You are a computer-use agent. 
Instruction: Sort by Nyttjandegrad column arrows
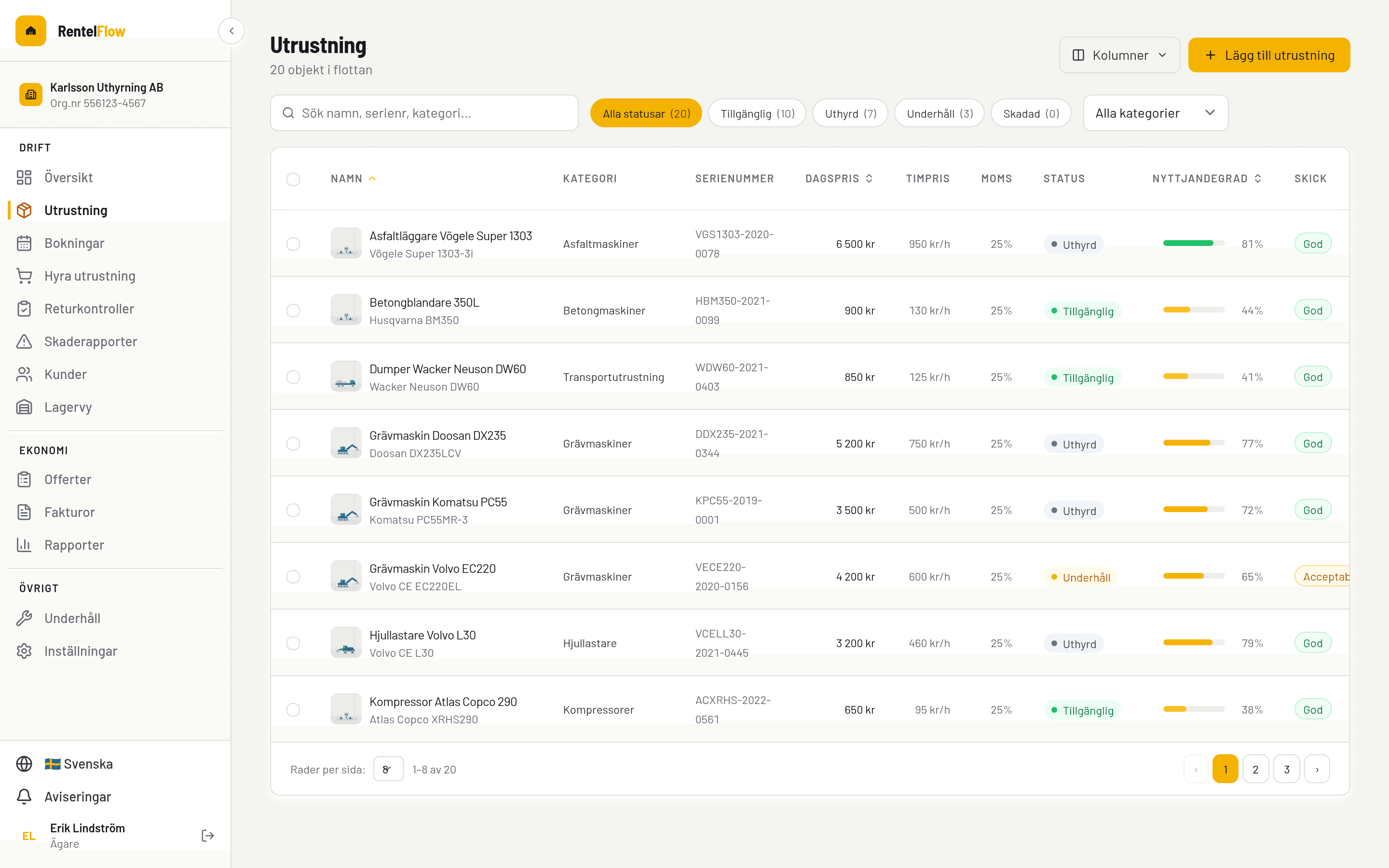pyautogui.click(x=1257, y=178)
